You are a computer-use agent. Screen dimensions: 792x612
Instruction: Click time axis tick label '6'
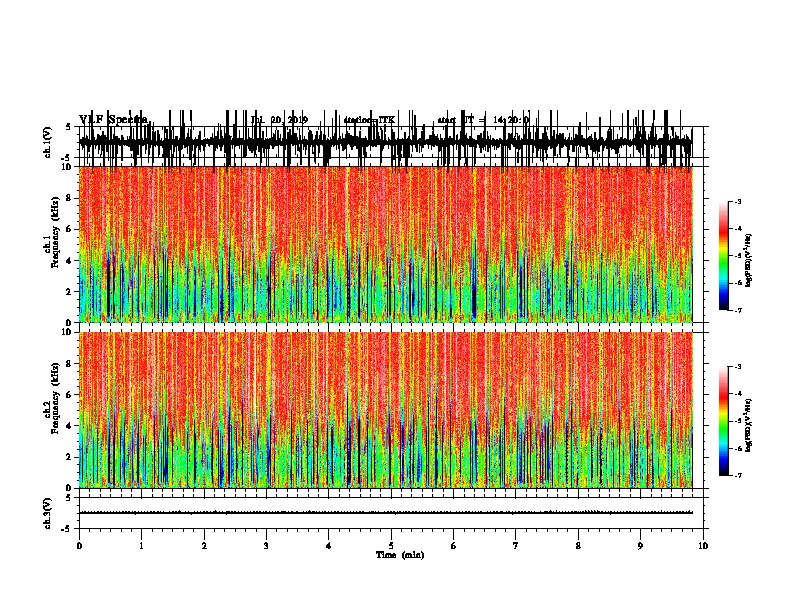454,546
